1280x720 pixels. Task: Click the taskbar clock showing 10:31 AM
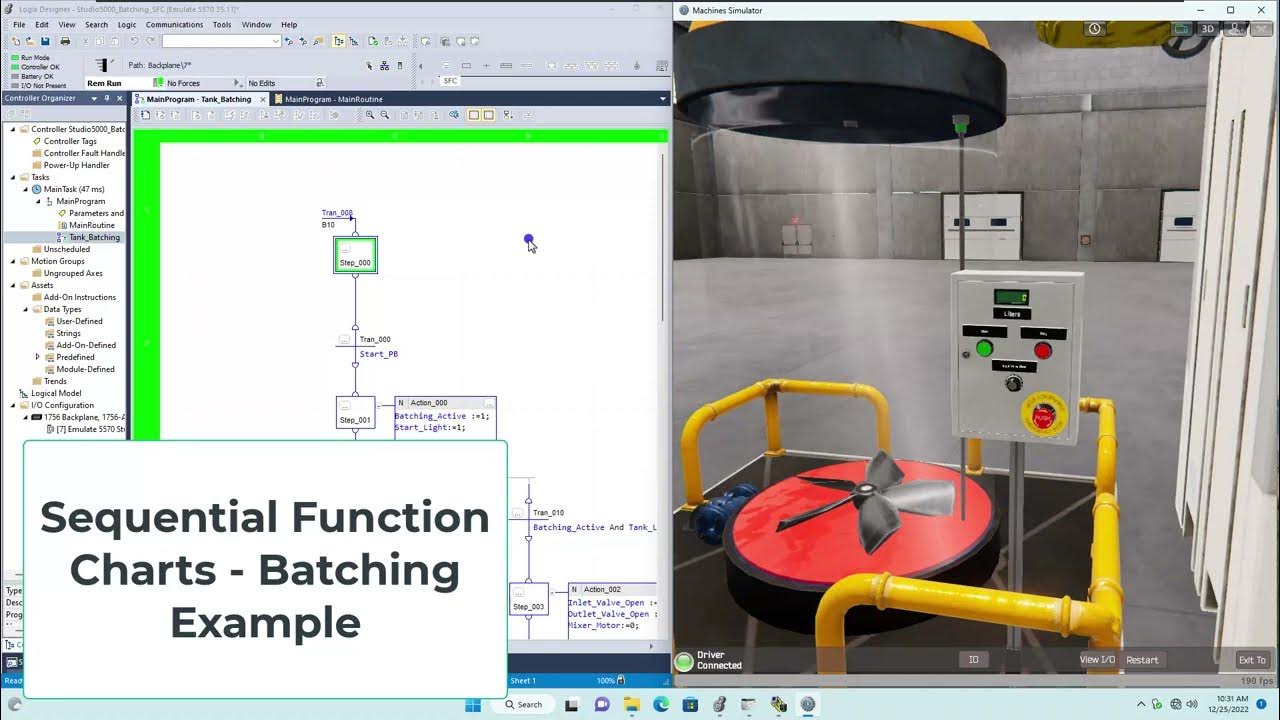coord(1234,698)
